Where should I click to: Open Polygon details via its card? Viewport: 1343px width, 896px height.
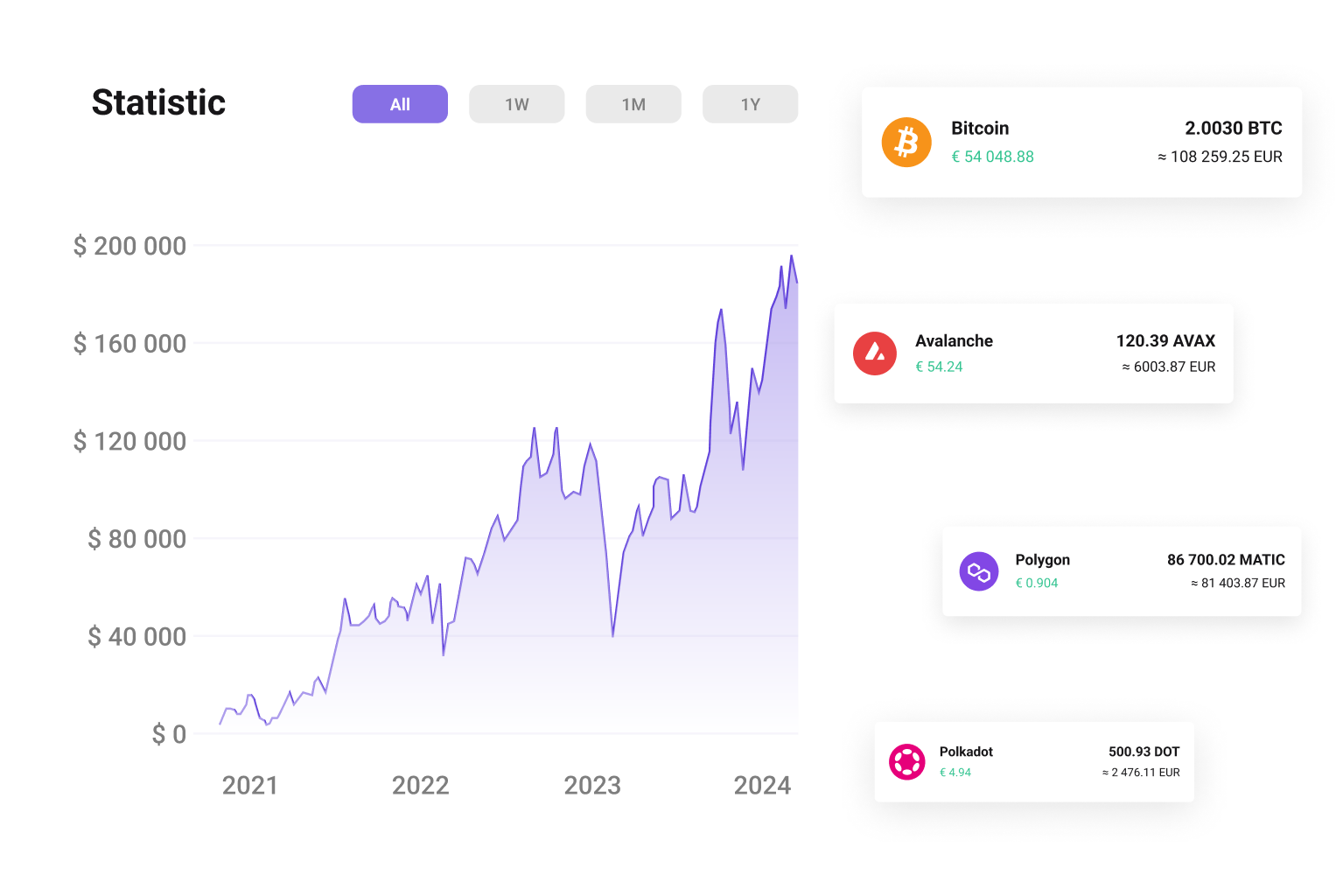(1121, 570)
